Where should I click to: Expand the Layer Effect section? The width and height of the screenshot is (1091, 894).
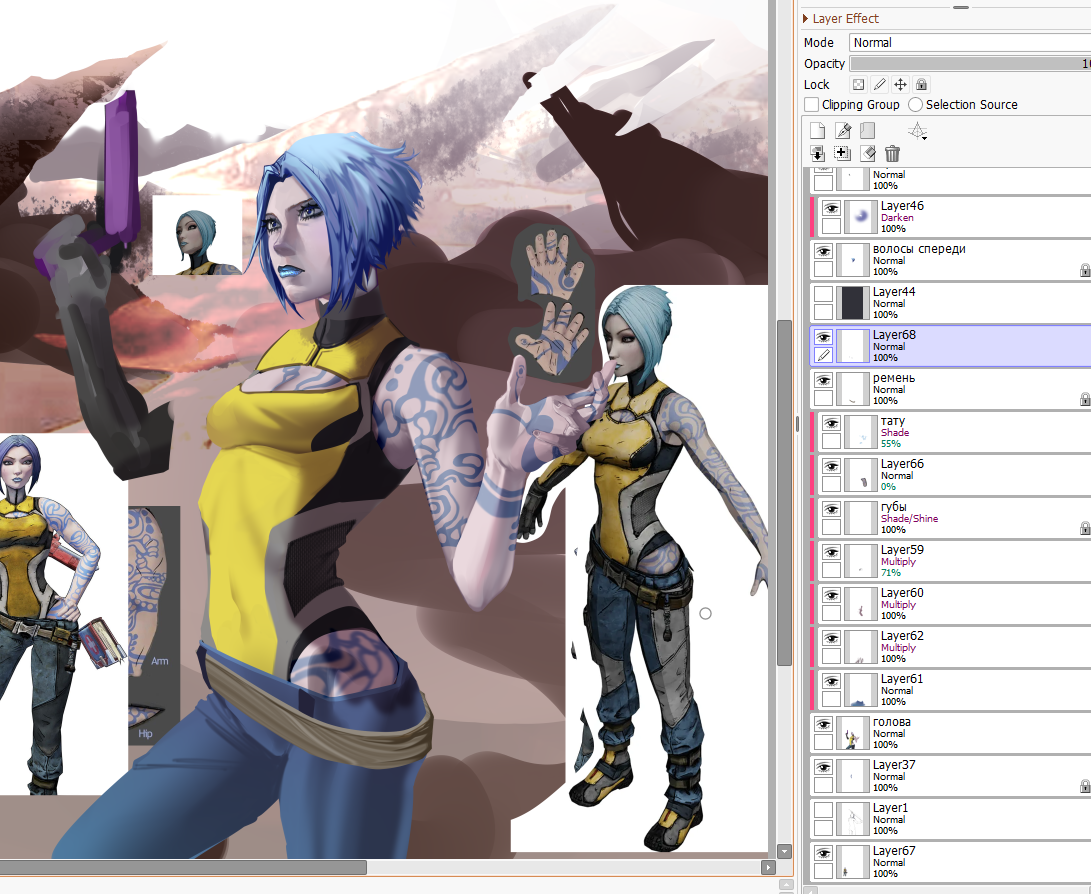pyautogui.click(x=806, y=19)
